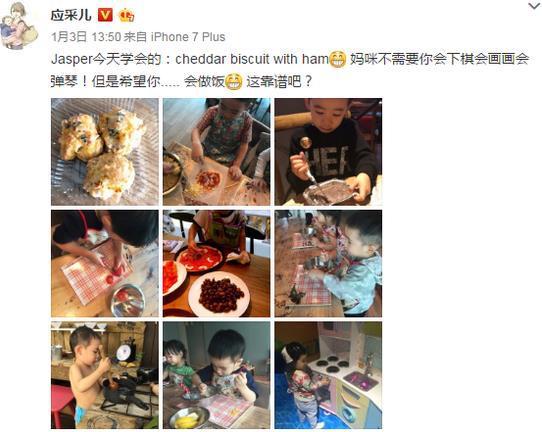Open the photo with plate of dark berries
The height and width of the screenshot is (432, 542).
(x=216, y=263)
